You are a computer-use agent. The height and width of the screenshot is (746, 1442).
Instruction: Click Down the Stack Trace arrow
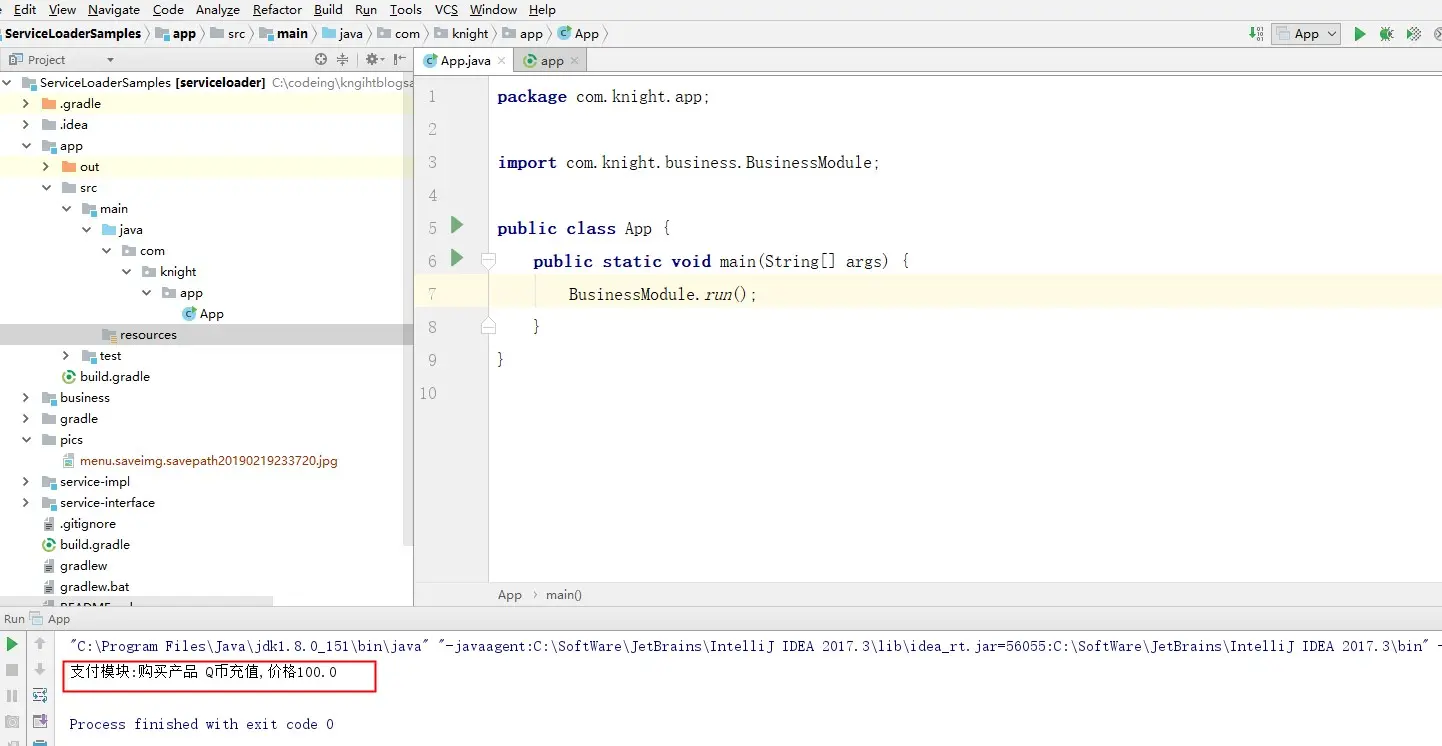coord(40,670)
